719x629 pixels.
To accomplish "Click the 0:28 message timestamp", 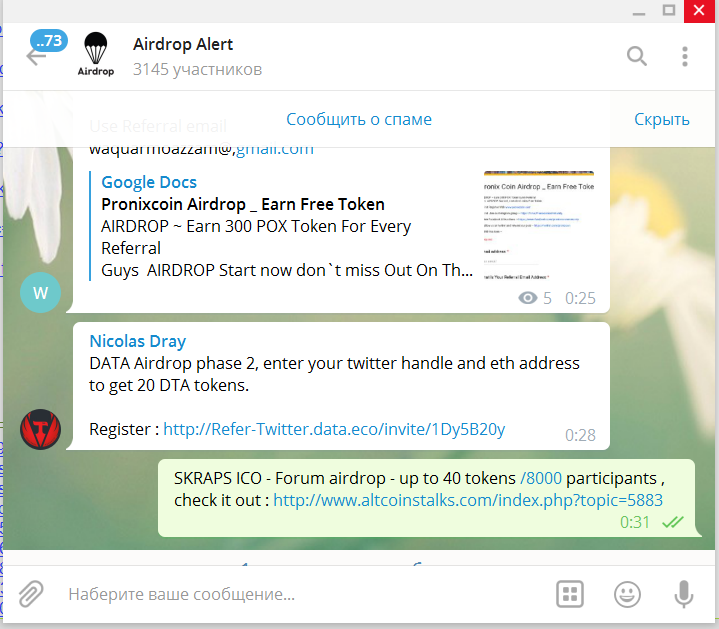I will coord(580,435).
